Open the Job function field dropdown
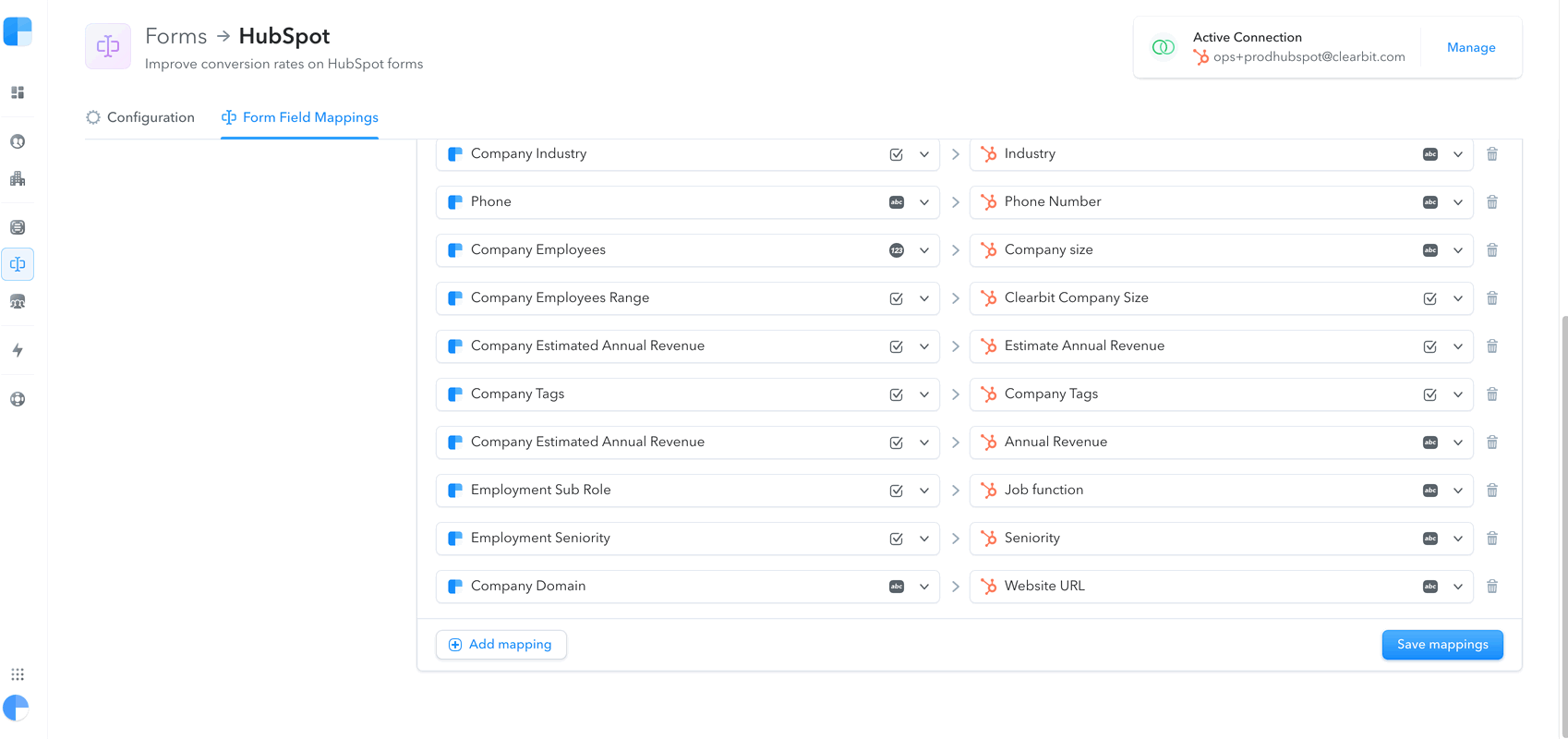The image size is (1568, 739). tap(1458, 491)
